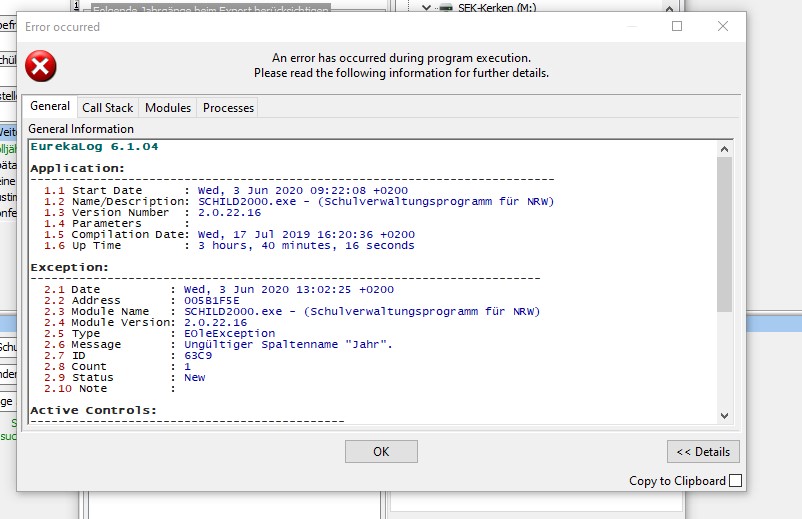Click the exception message line 'Ungültiger Spaltenname'

(x=288, y=345)
